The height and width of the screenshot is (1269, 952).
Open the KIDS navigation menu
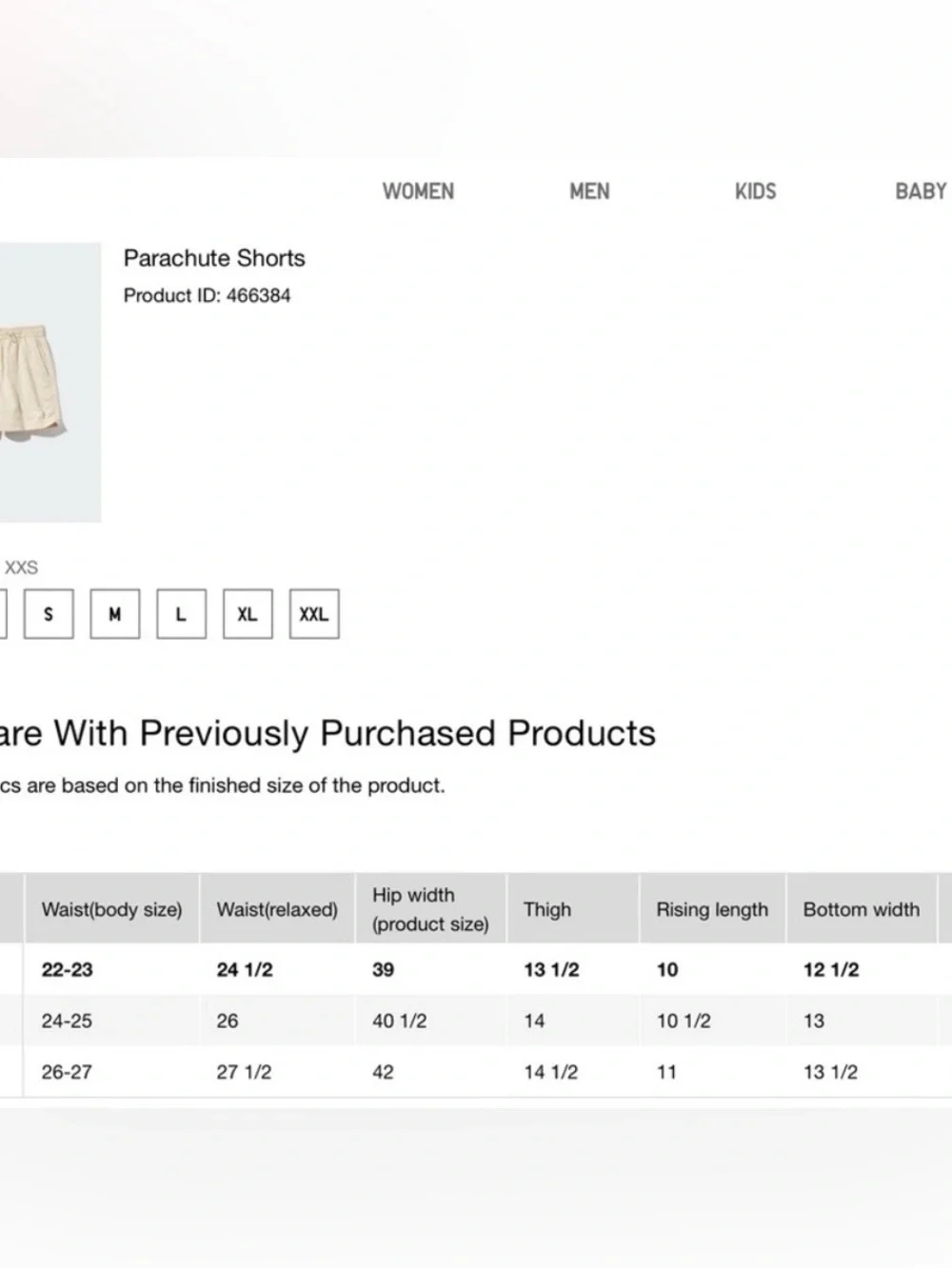point(756,191)
